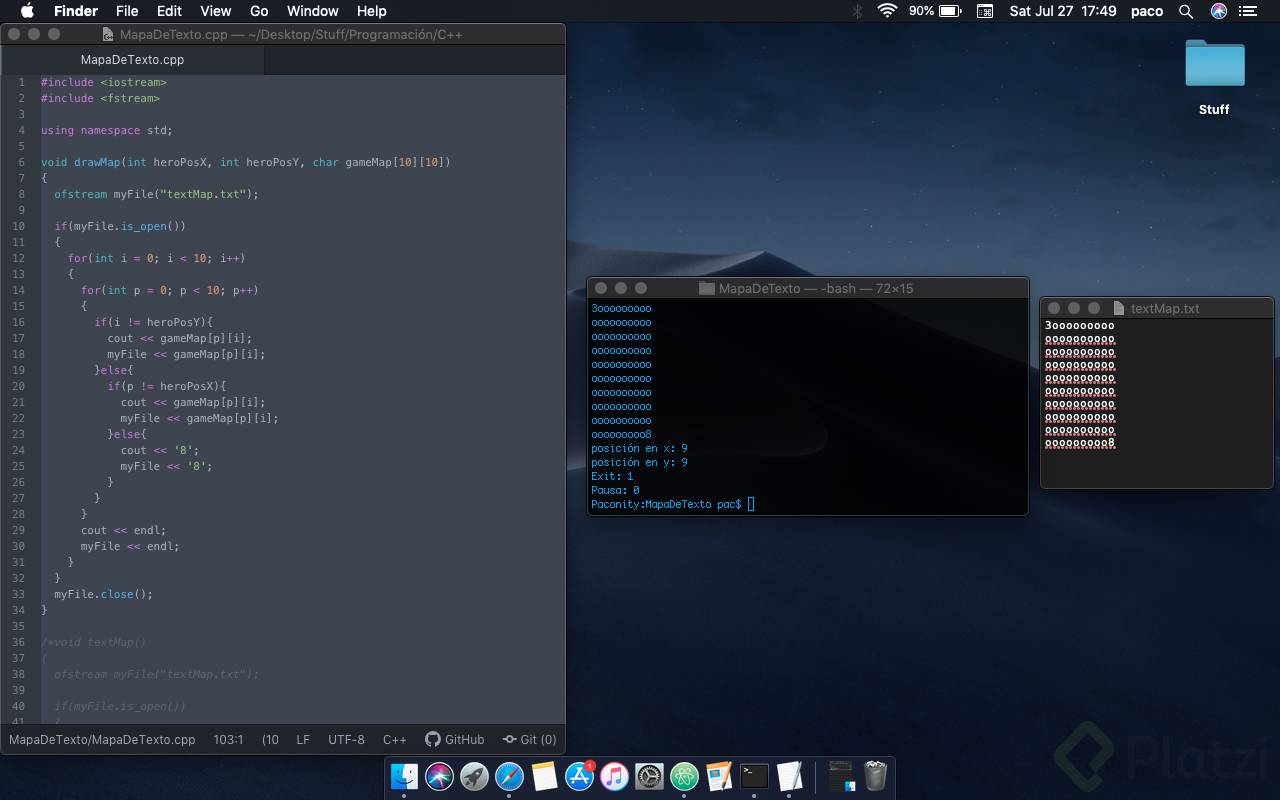This screenshot has height=800, width=1280.
Task: Open the File menu
Action: click(127, 11)
